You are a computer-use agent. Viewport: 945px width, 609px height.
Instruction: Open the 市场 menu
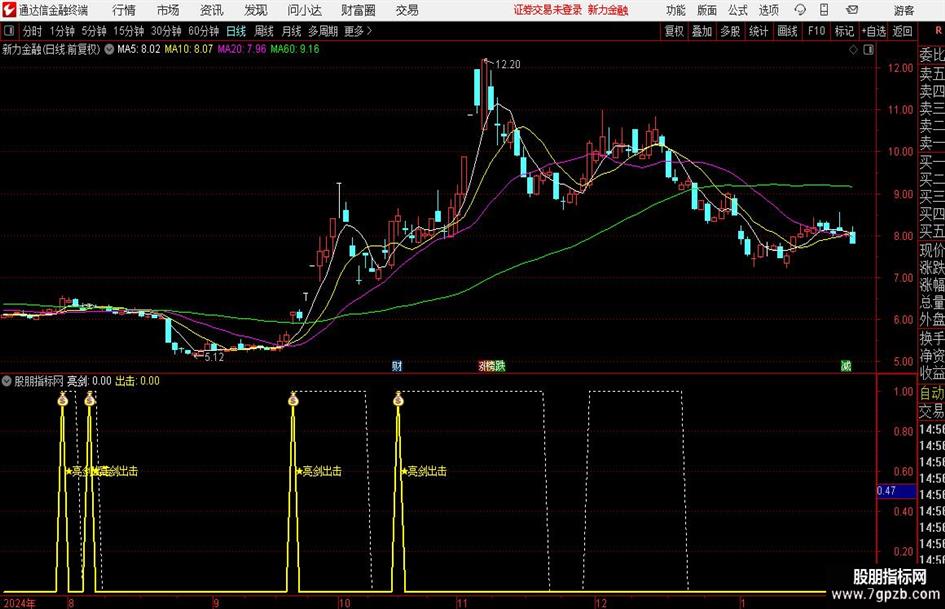click(x=168, y=10)
